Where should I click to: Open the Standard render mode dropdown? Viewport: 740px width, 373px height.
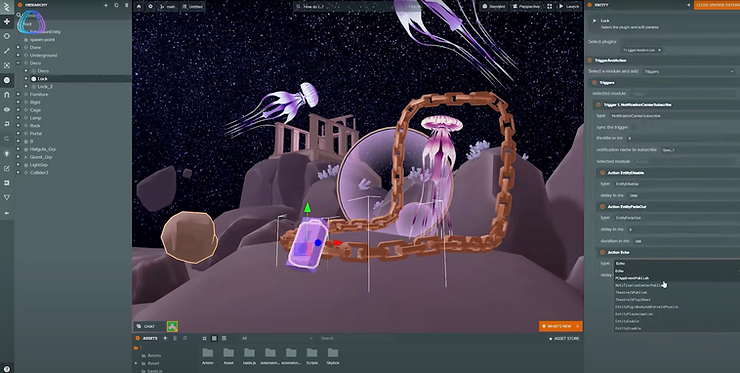[x=493, y=6]
